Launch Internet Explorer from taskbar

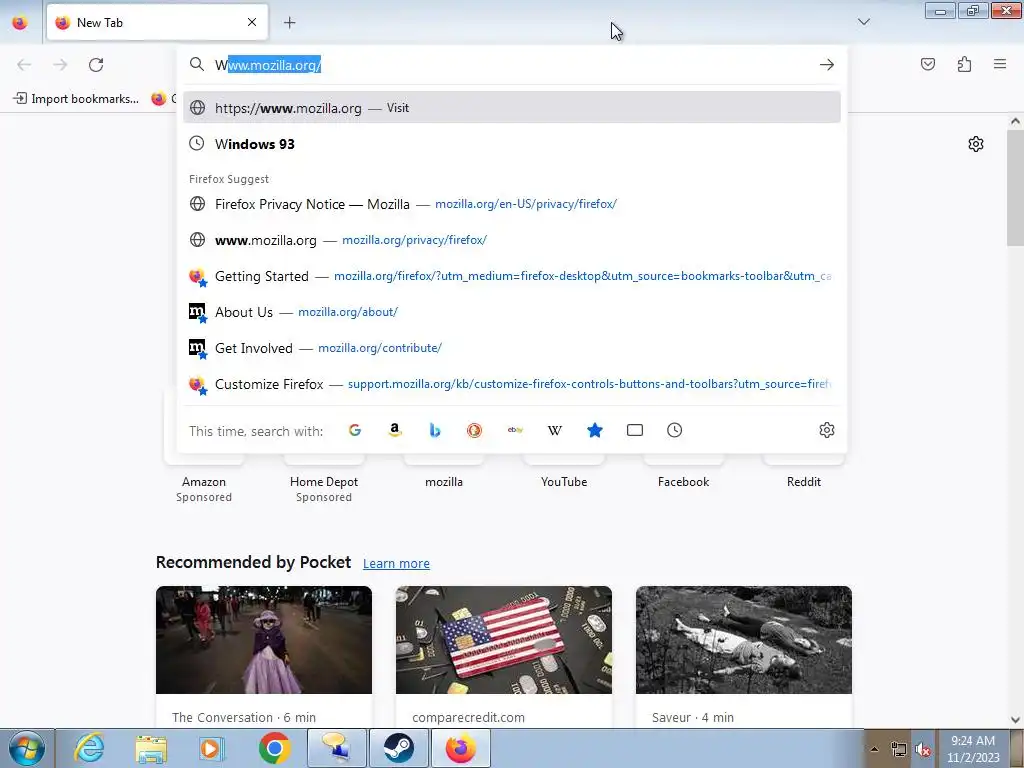[89, 748]
